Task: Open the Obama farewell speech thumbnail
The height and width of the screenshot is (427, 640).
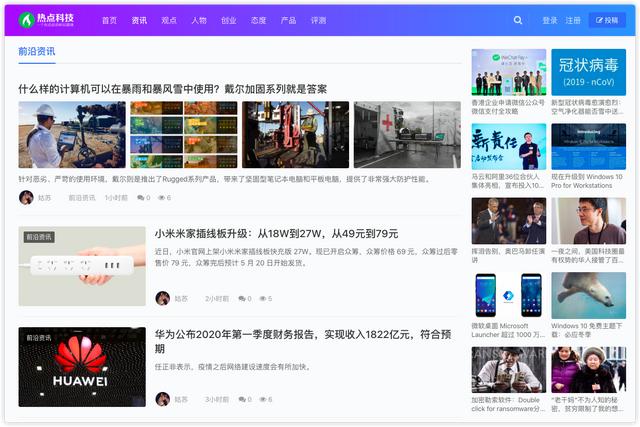Action: point(509,221)
